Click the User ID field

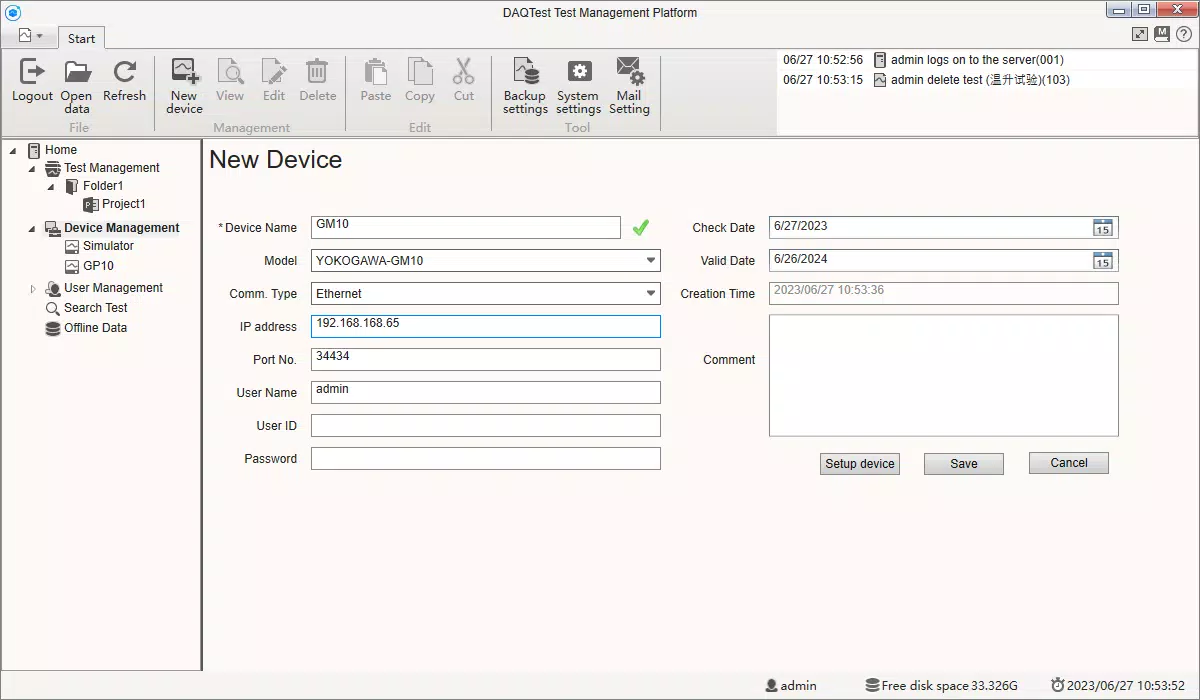click(486, 426)
